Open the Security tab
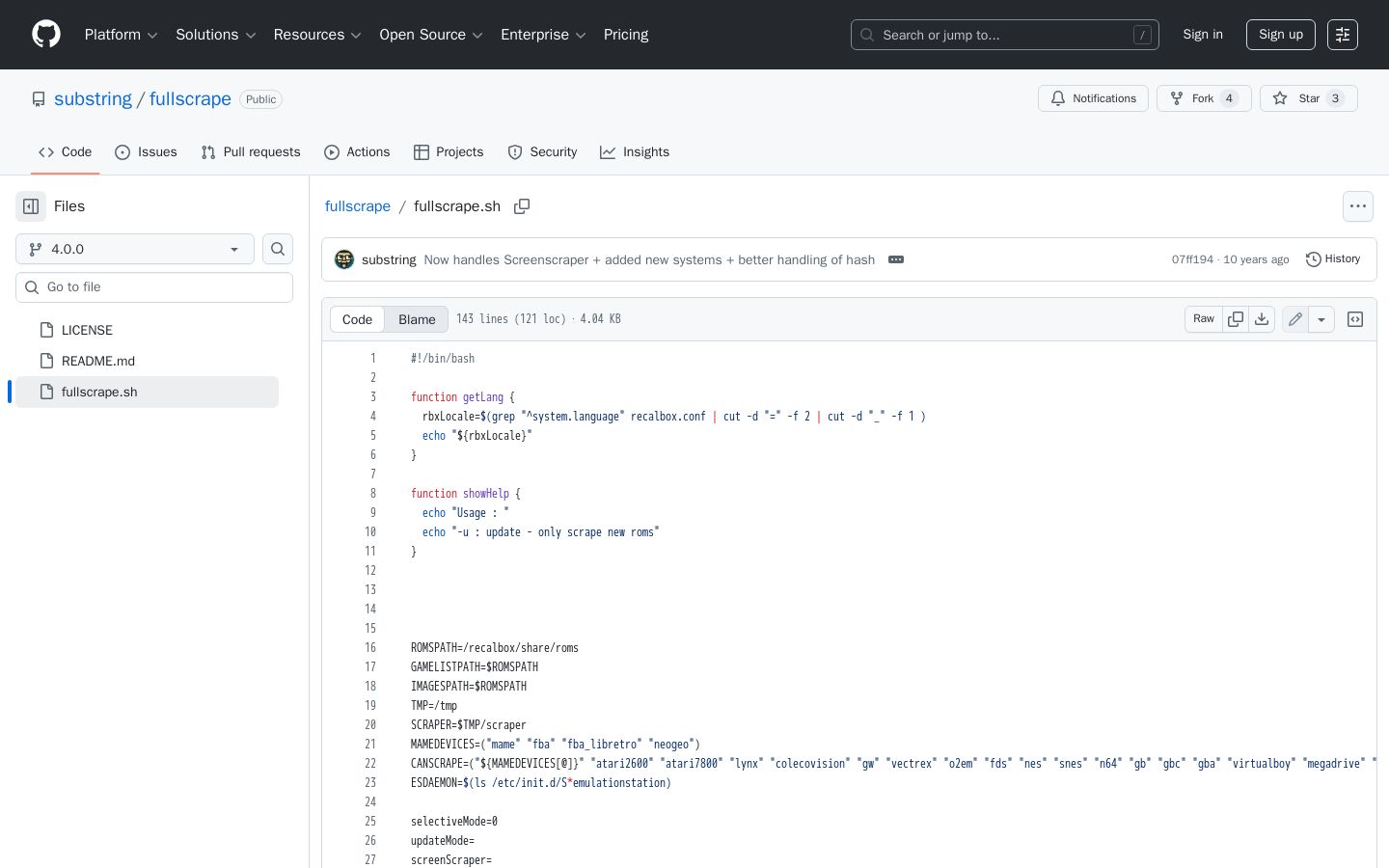This screenshot has width=1389, height=868. pyautogui.click(x=542, y=152)
